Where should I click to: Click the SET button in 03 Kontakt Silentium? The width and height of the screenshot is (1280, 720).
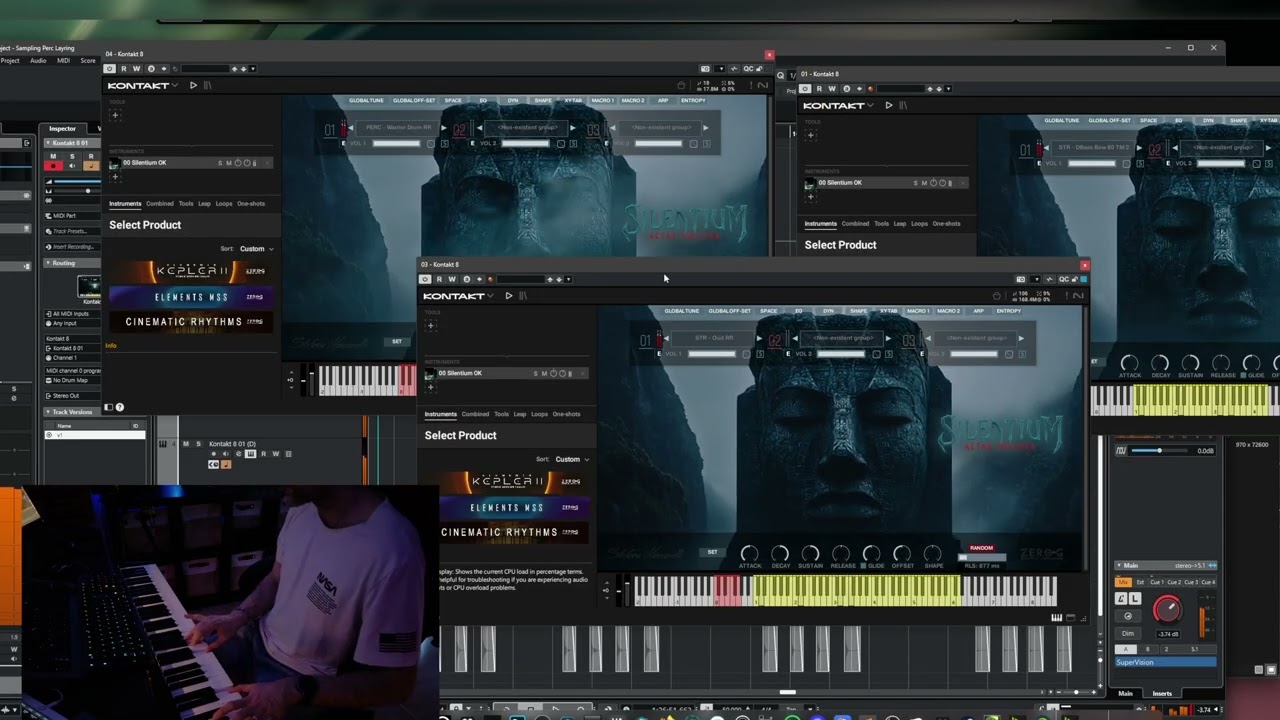click(x=712, y=552)
